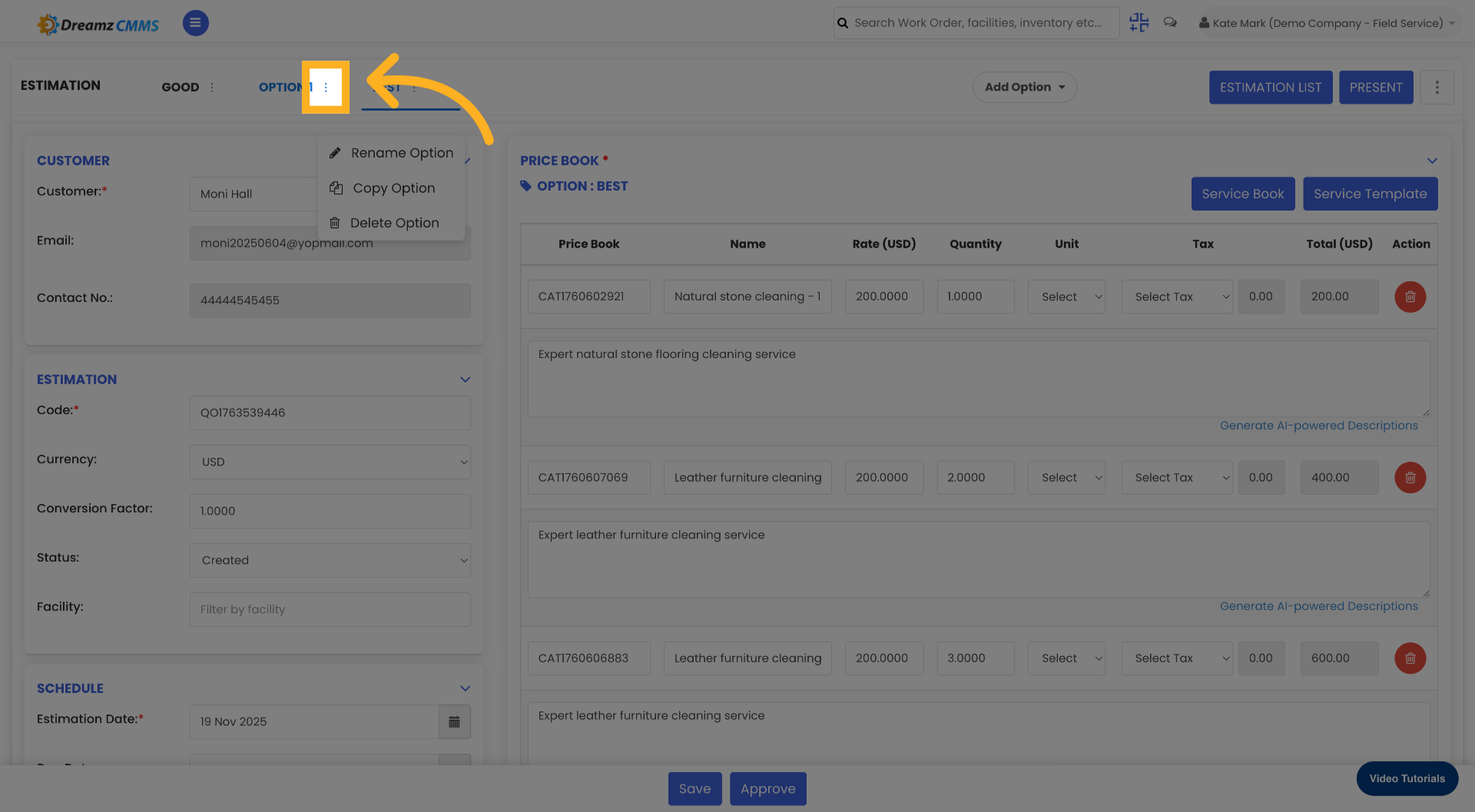
Task: Switch to the GOOD estimation tab
Action: point(181,87)
